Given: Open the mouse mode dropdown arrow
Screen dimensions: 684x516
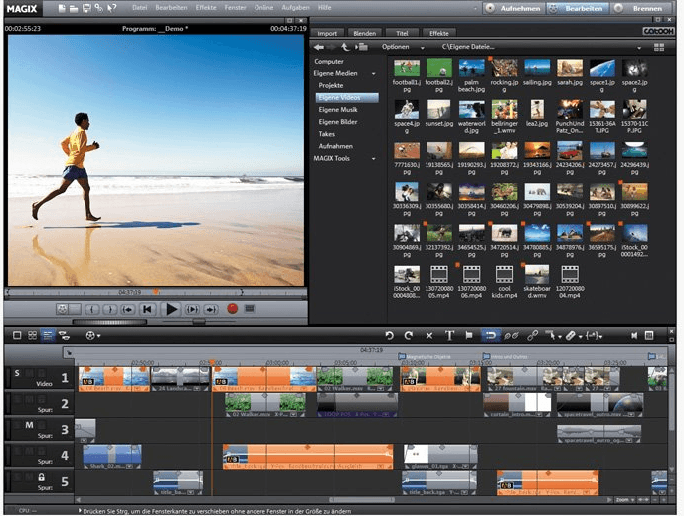Looking at the screenshot, I should tap(560, 337).
